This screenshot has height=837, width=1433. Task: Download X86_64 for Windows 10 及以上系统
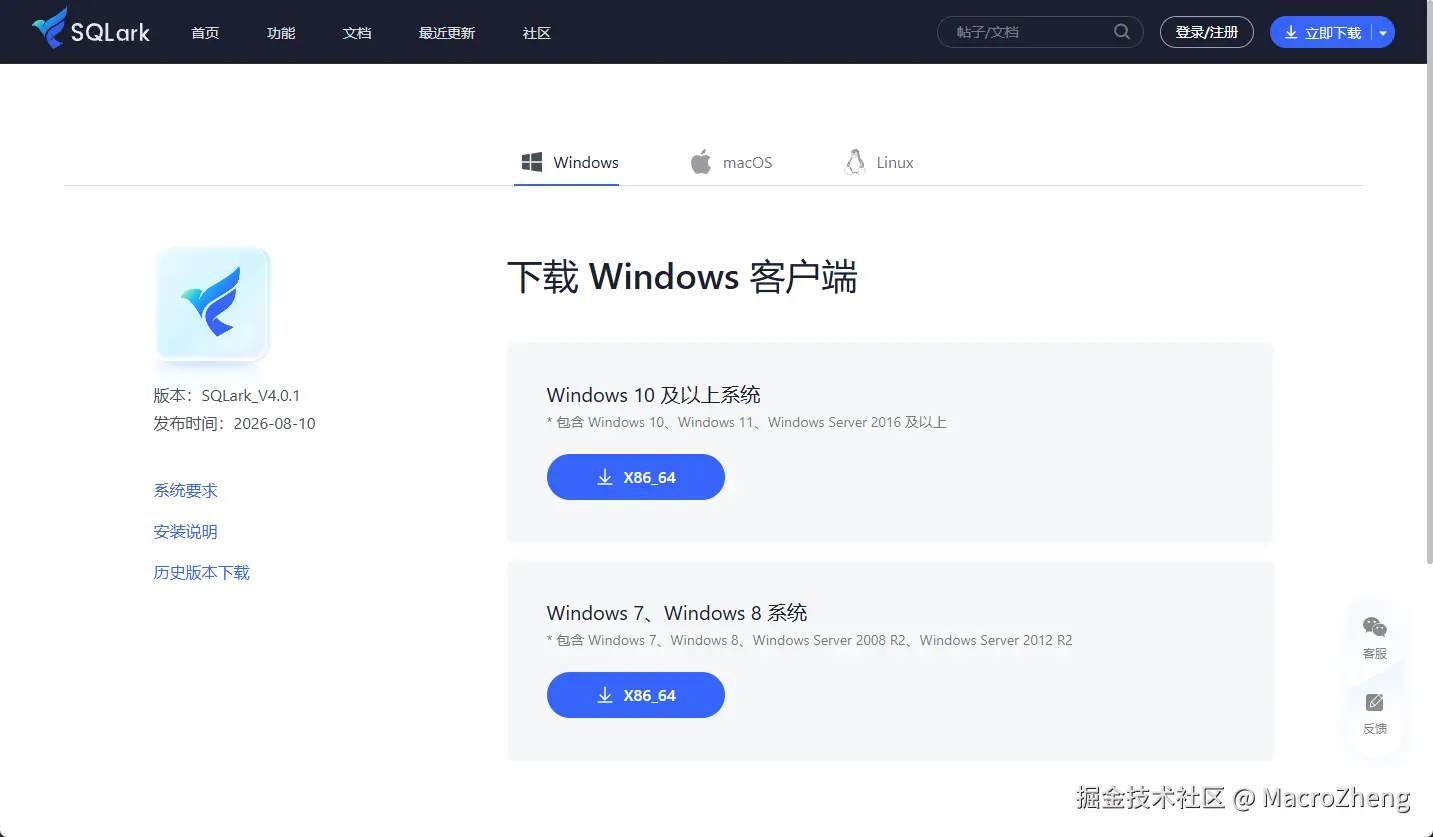pos(636,477)
